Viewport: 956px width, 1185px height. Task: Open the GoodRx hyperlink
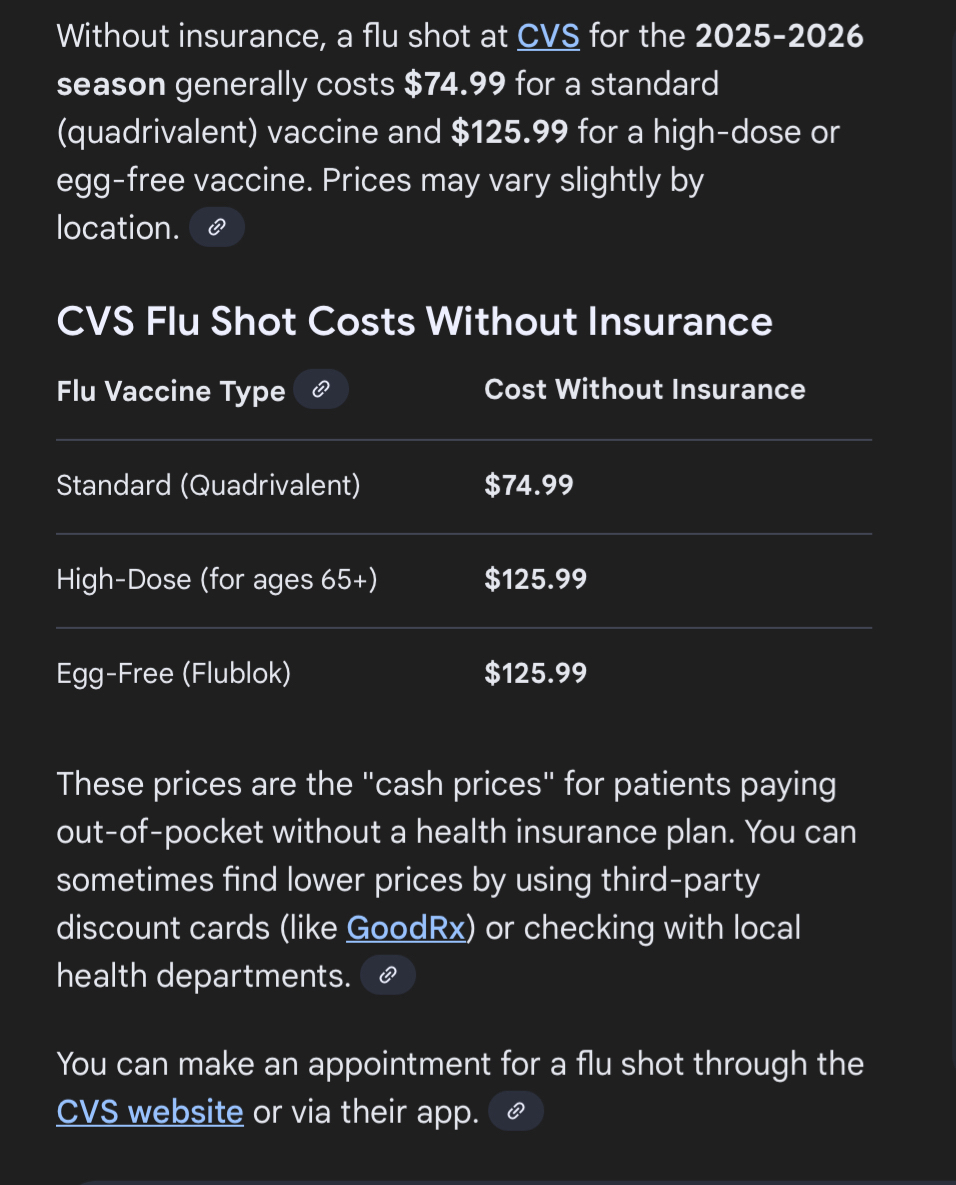click(406, 928)
